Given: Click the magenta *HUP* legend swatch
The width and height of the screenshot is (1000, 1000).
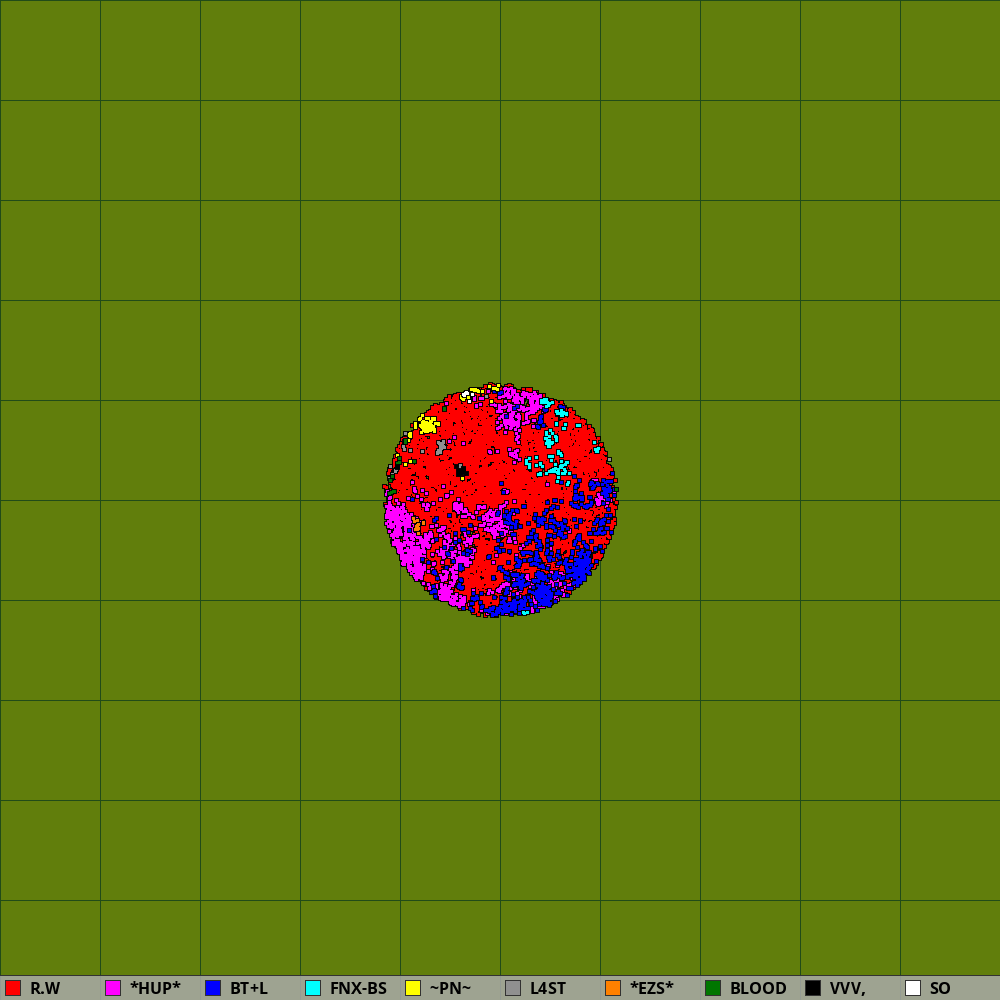Looking at the screenshot, I should pyautogui.click(x=113, y=988).
